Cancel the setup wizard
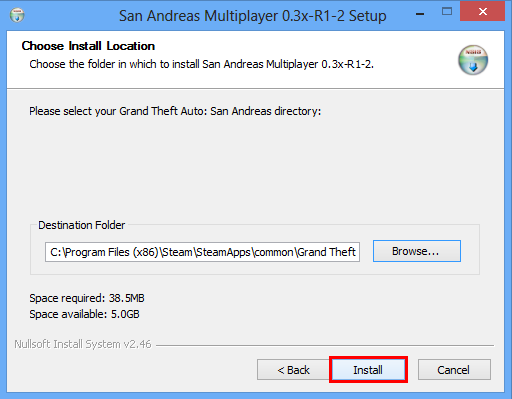 (454, 370)
